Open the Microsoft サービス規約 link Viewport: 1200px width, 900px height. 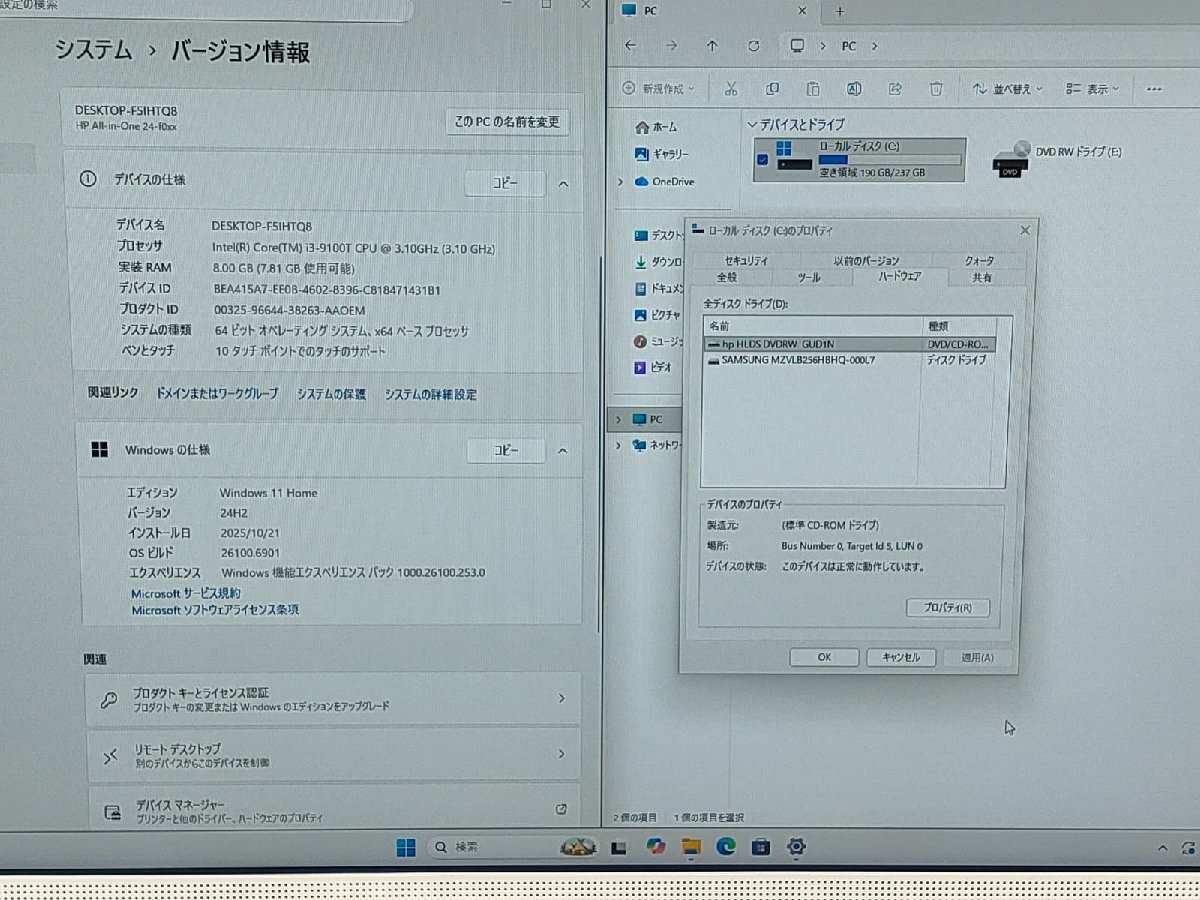[x=186, y=593]
